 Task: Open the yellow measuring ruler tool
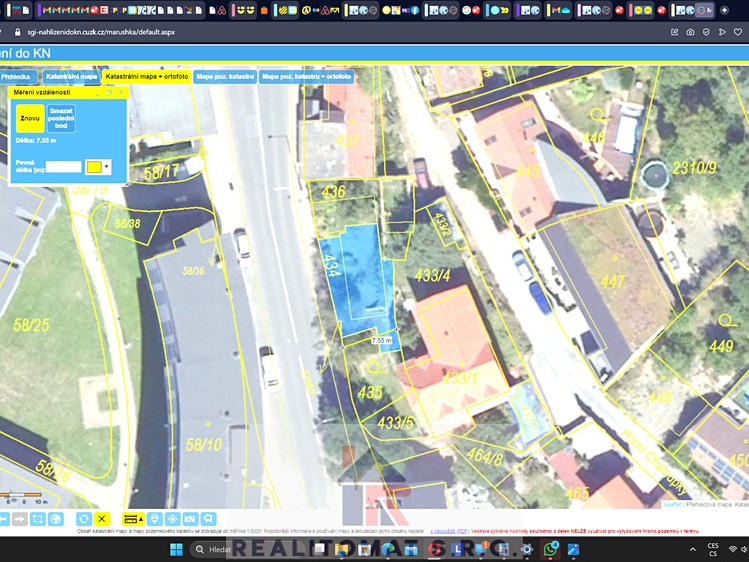point(133,519)
